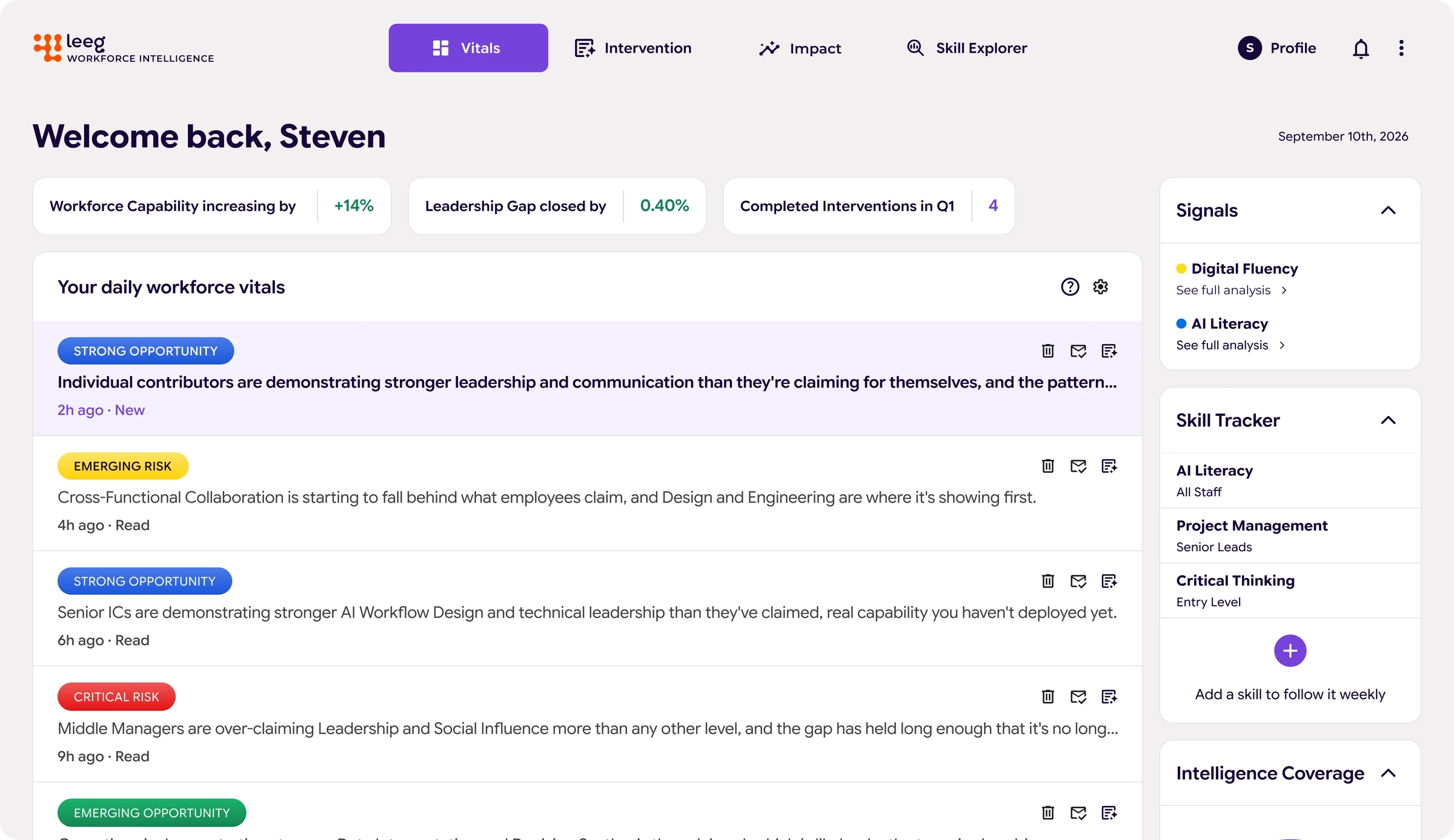The image size is (1454, 840).
Task: Click envelope icon on Senior ICs vital
Action: coord(1078,581)
